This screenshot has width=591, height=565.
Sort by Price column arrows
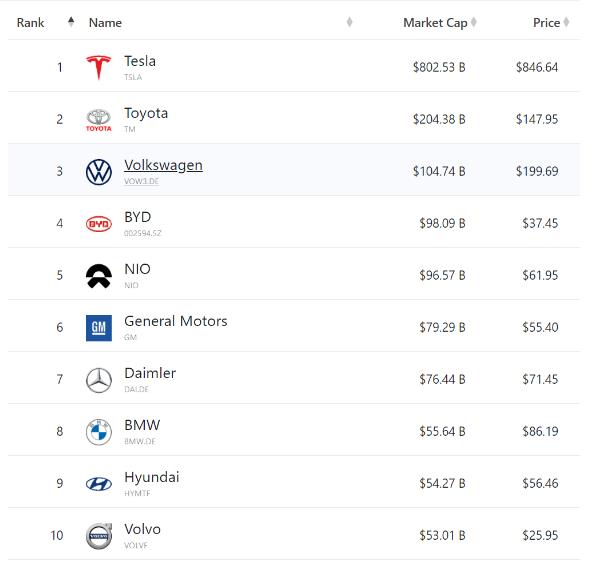(x=566, y=22)
